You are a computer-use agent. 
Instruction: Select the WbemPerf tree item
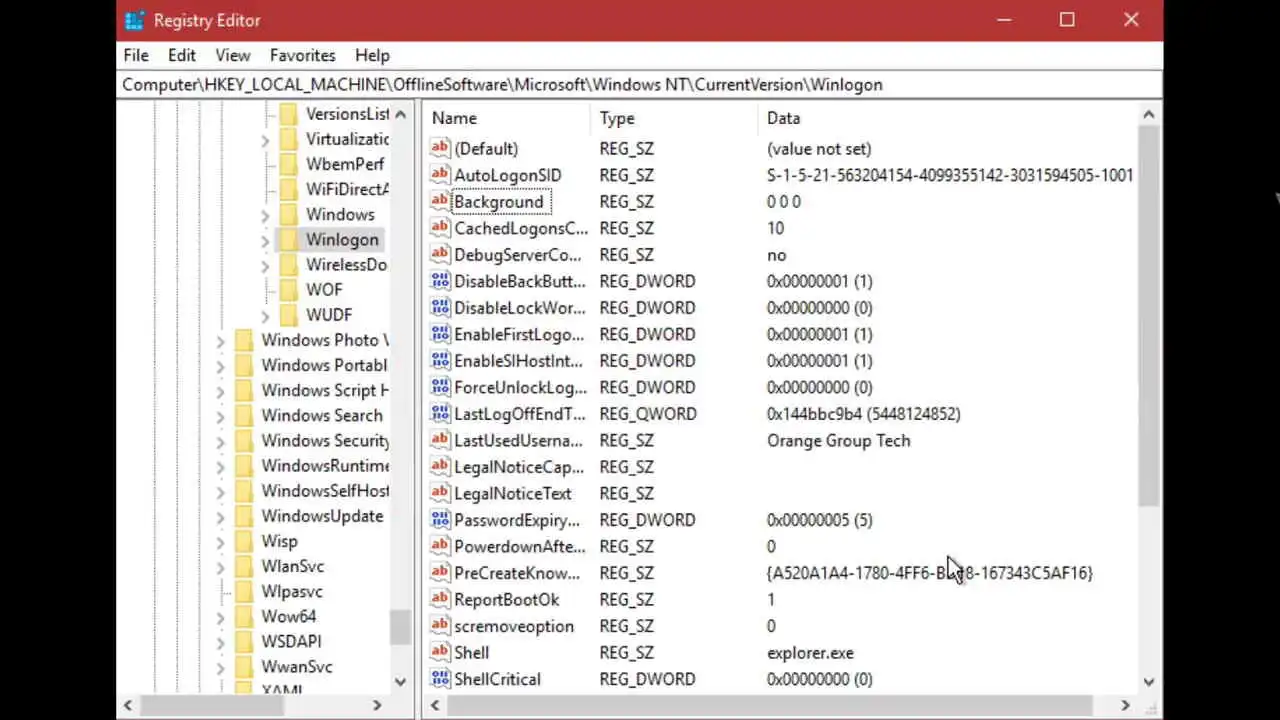(x=345, y=164)
